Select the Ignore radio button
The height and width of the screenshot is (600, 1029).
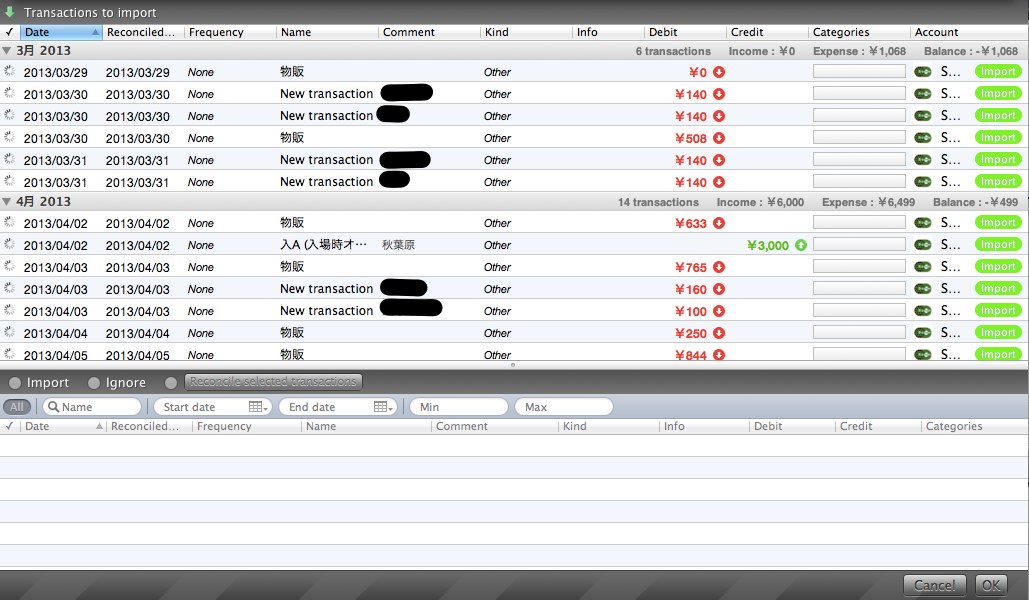[x=94, y=383]
